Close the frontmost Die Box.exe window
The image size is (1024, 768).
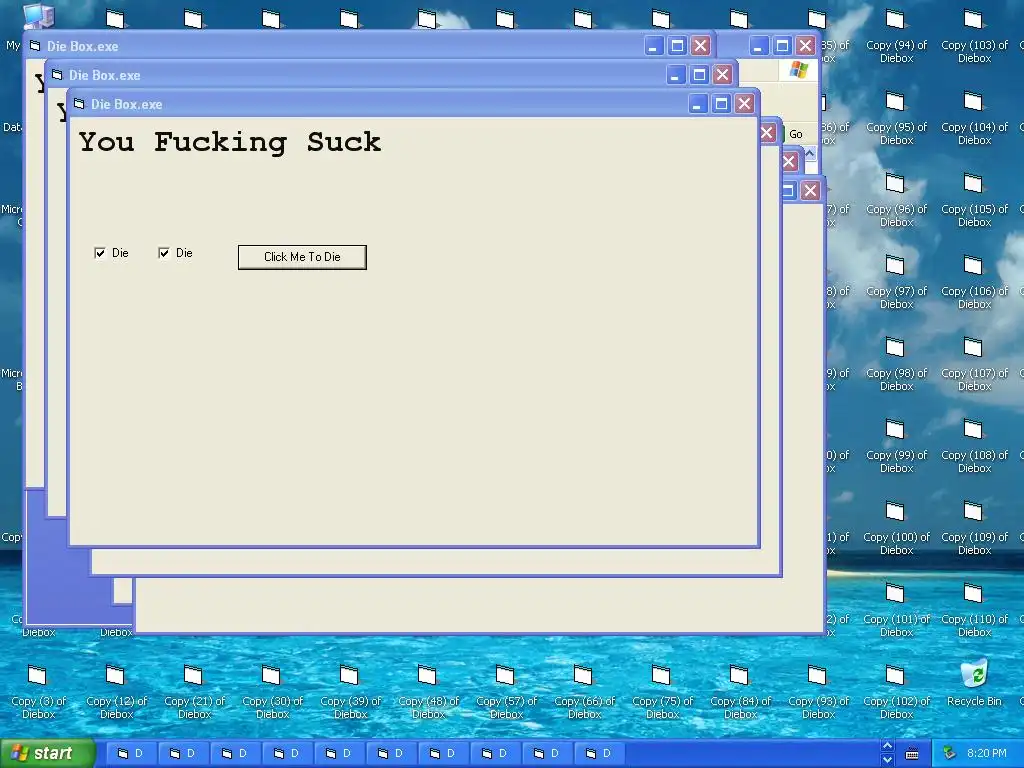tap(744, 104)
